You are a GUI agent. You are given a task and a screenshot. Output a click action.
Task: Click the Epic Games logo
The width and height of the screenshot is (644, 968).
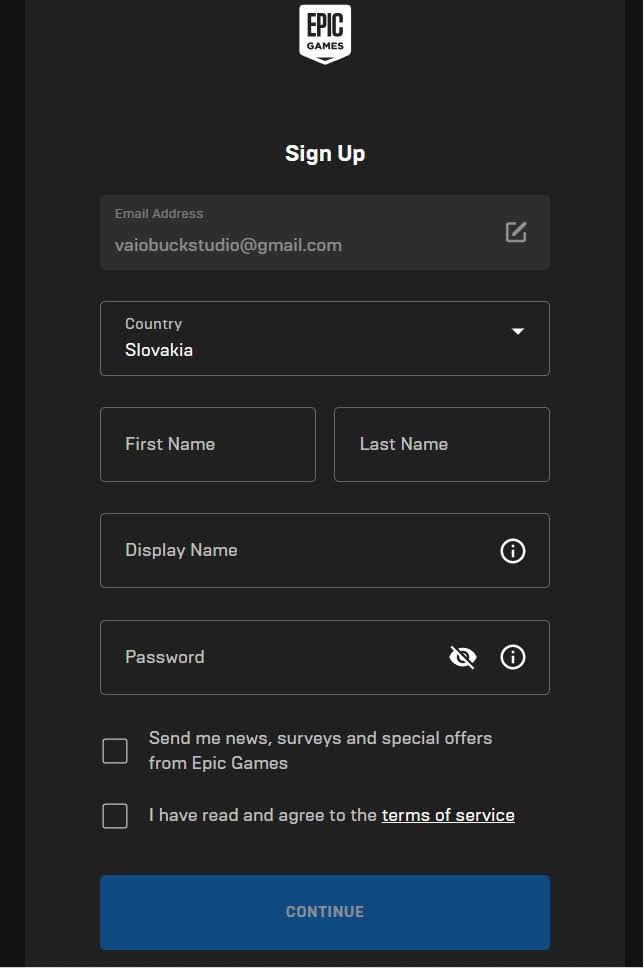click(325, 33)
